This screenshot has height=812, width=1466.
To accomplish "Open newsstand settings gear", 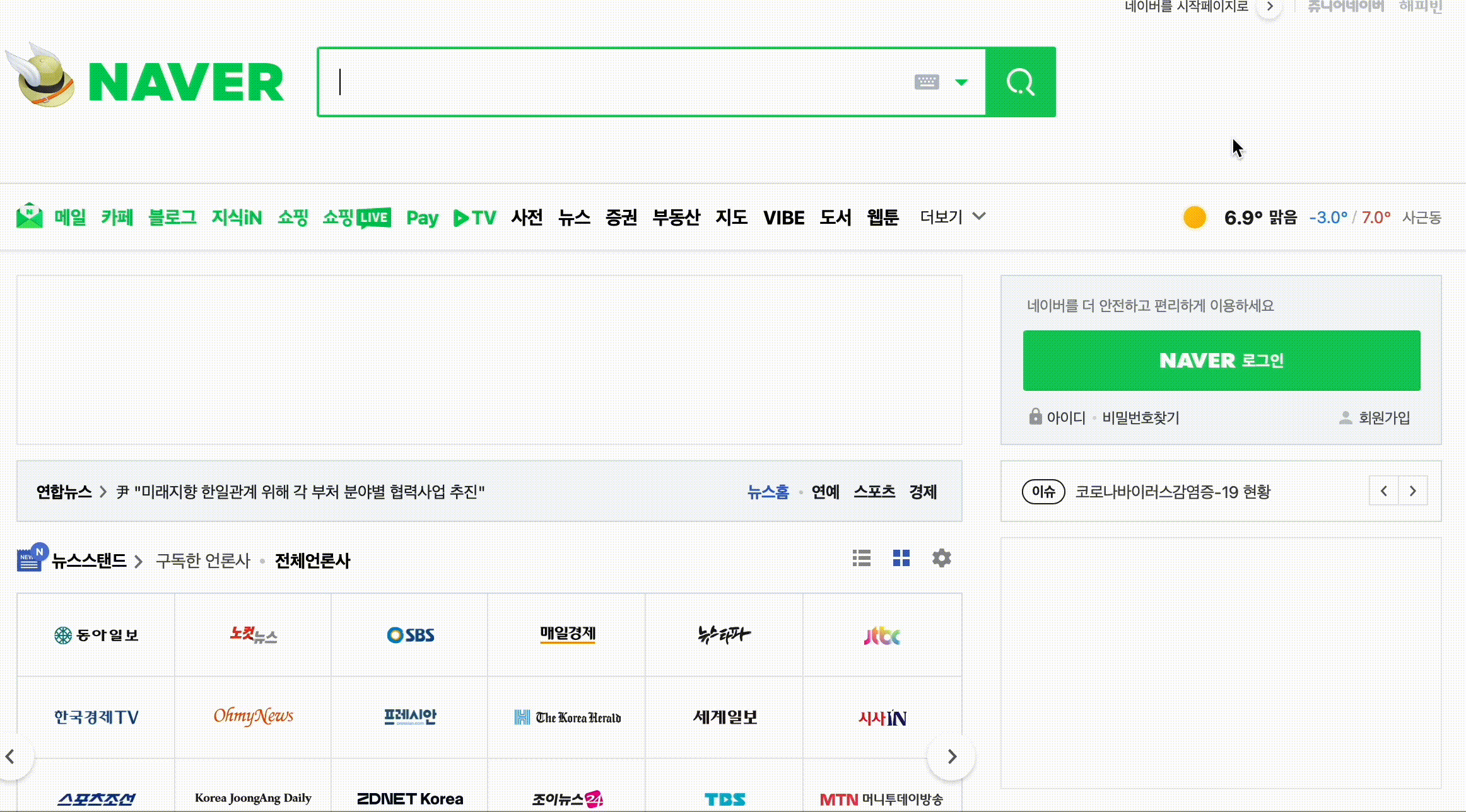I will click(941, 558).
